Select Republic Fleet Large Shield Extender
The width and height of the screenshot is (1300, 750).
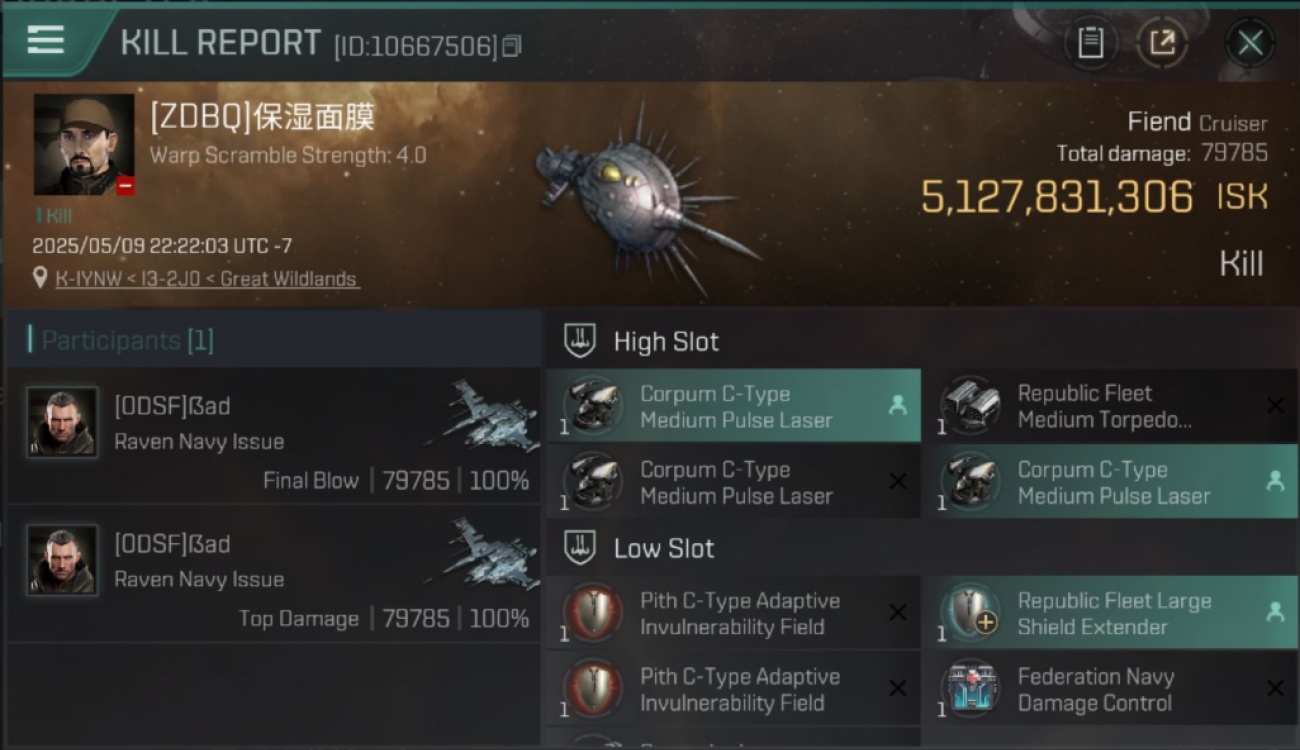[1109, 613]
